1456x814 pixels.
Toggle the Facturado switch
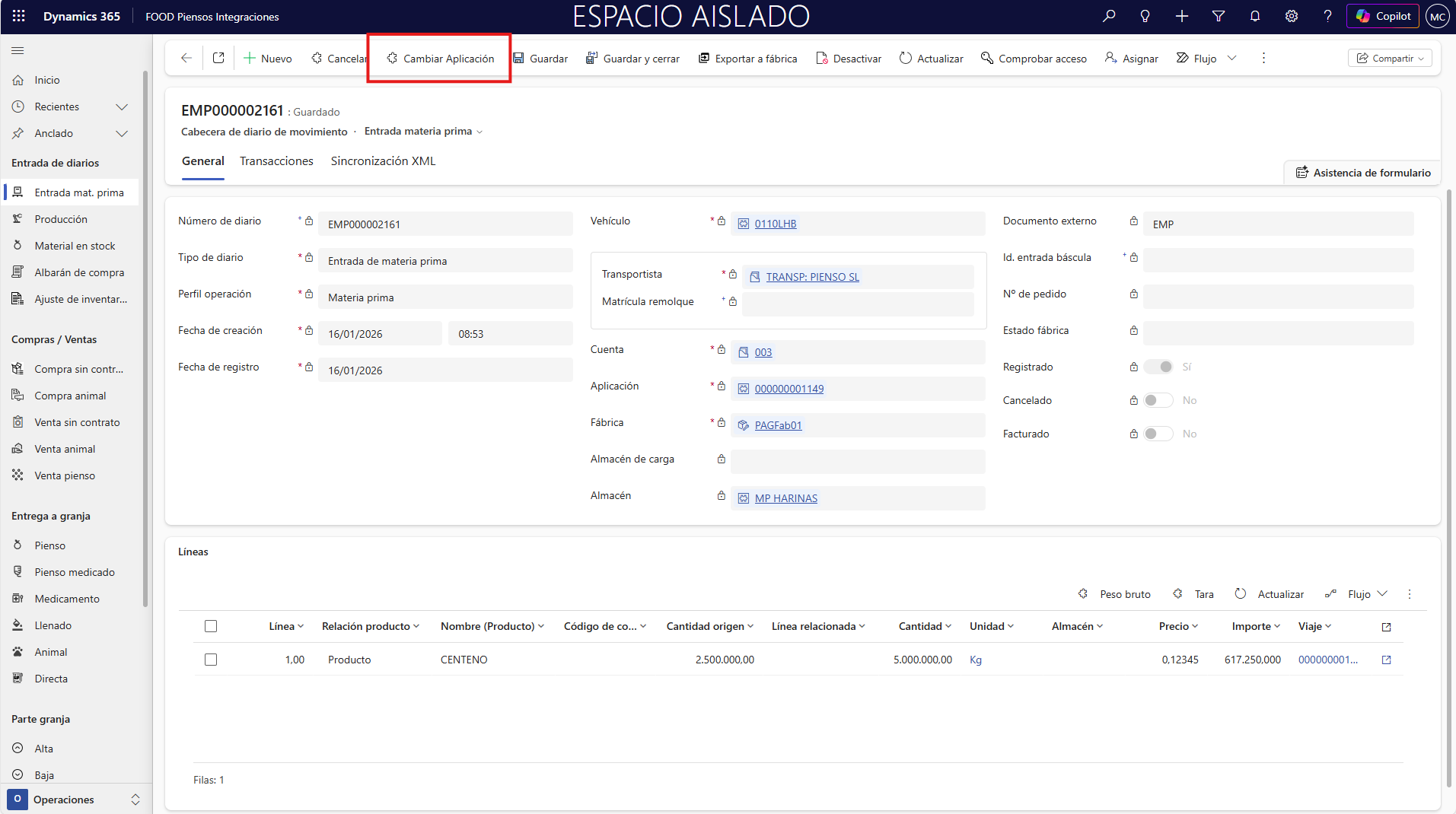click(1158, 434)
